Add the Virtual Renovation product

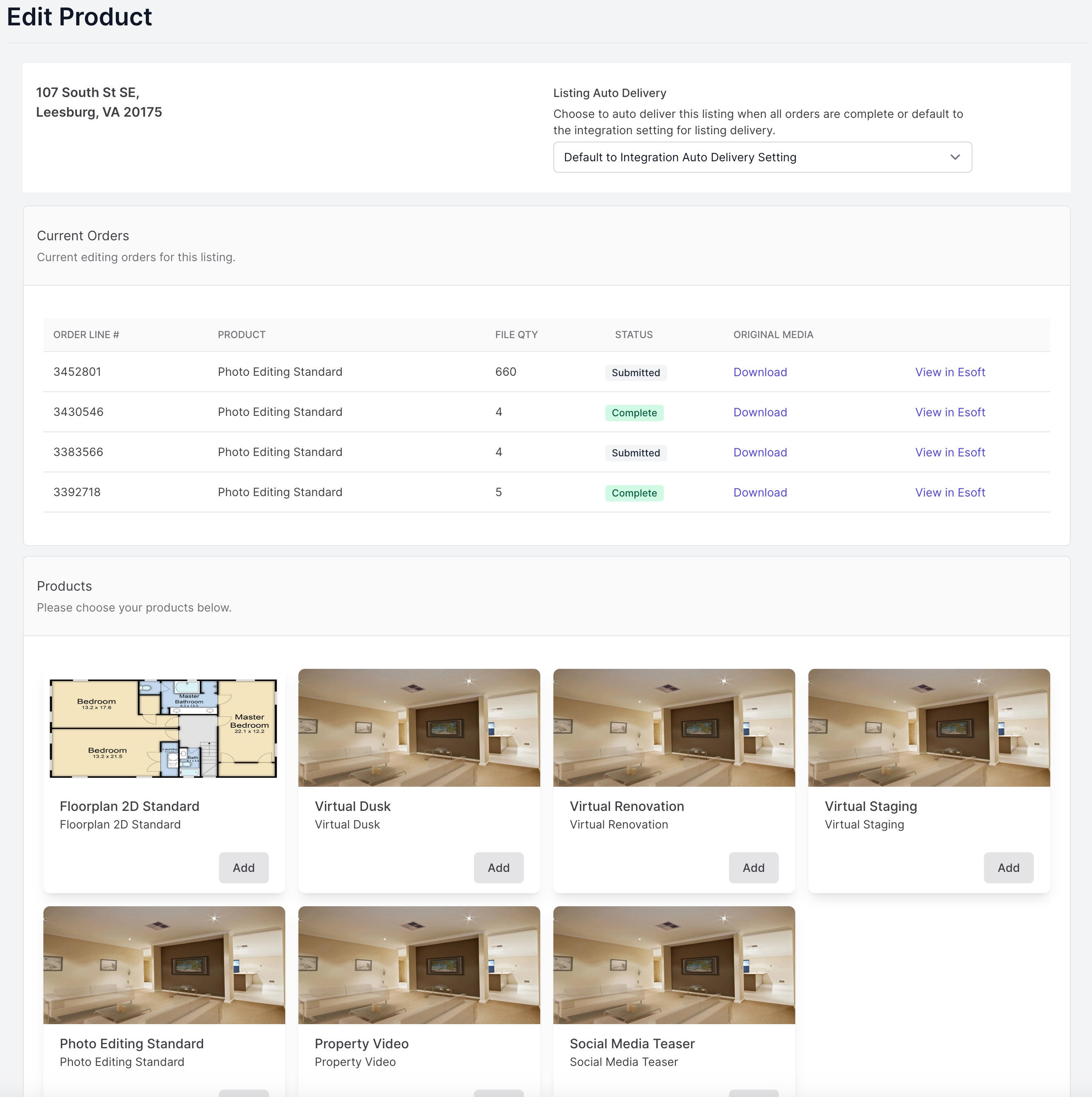(x=753, y=868)
